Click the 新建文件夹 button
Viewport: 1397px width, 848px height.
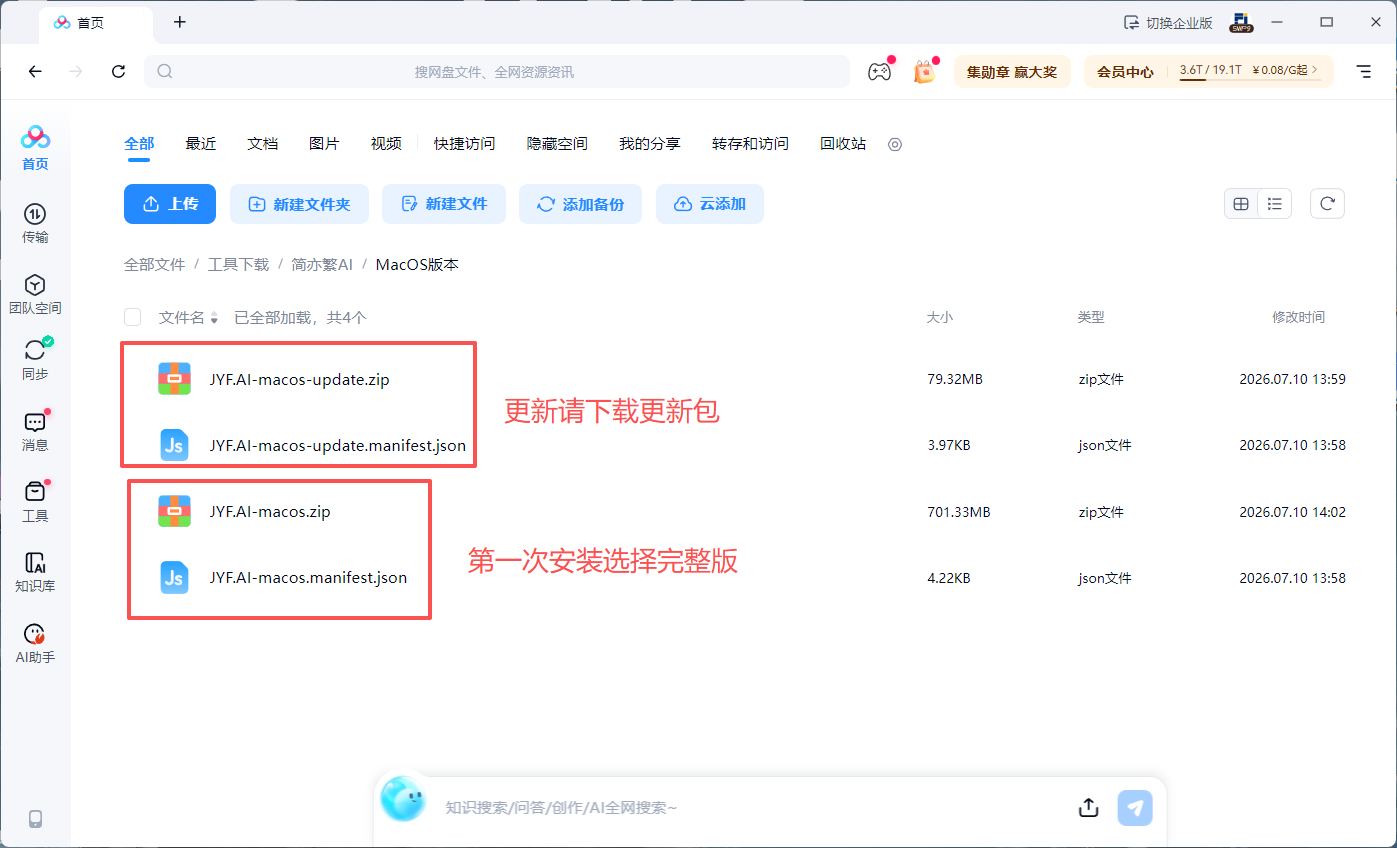(x=299, y=204)
